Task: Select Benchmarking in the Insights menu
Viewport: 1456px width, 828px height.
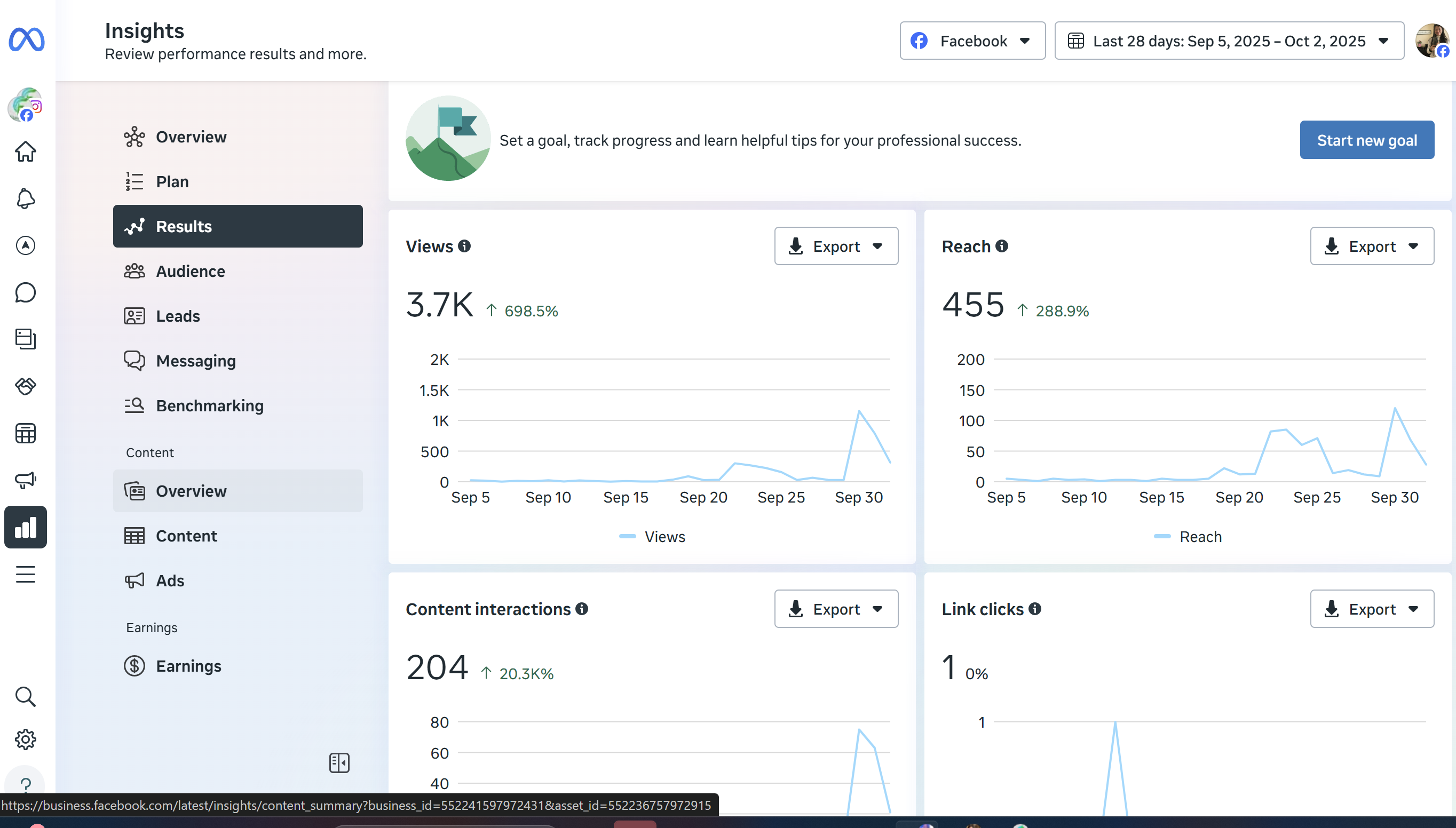Action: (209, 405)
